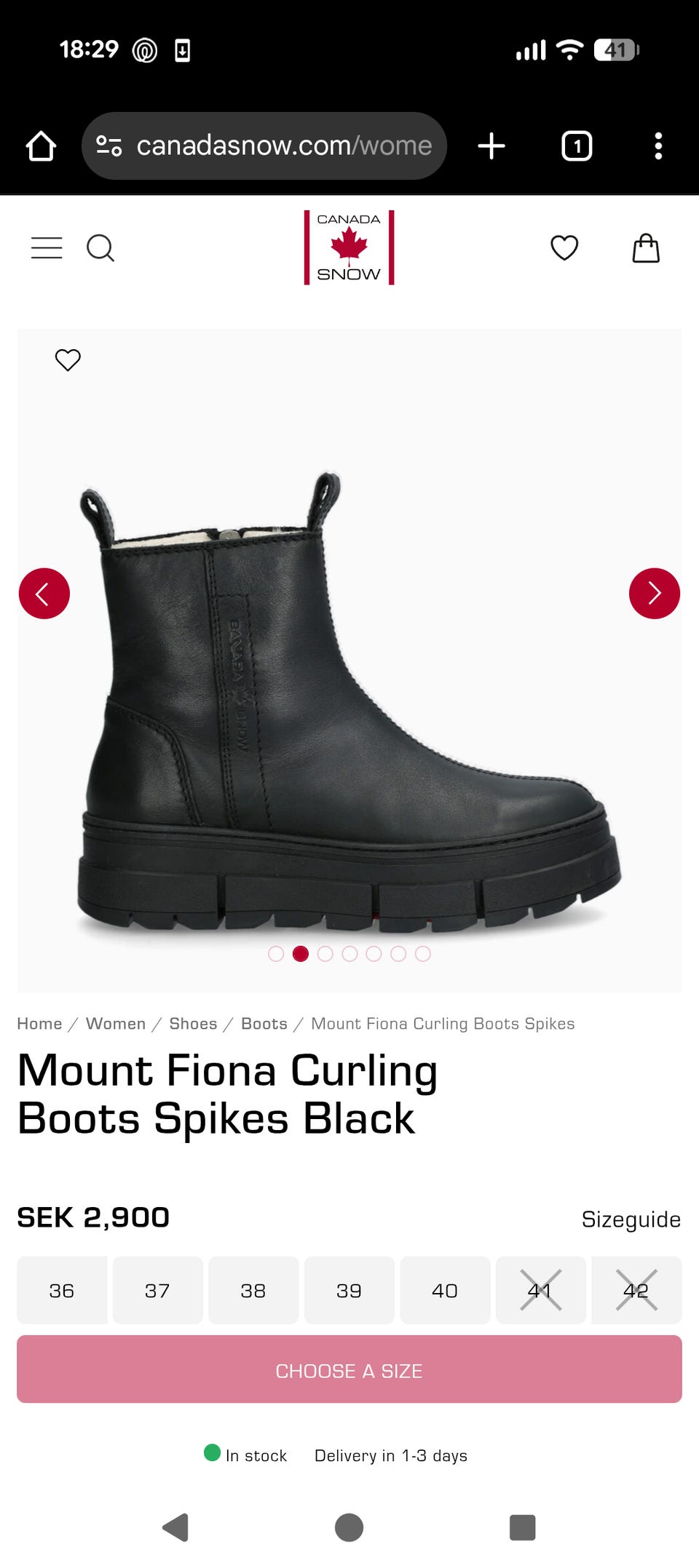Tap the search magnifier icon
This screenshot has width=699, height=1568.
coord(100,248)
